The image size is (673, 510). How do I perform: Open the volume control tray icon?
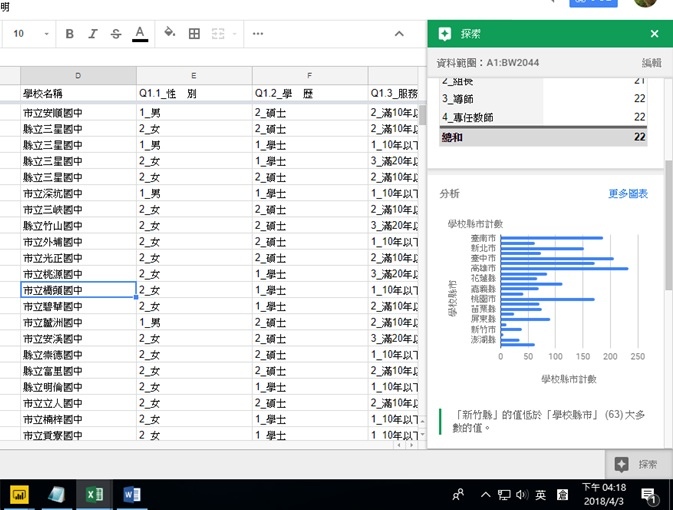[x=521, y=495]
